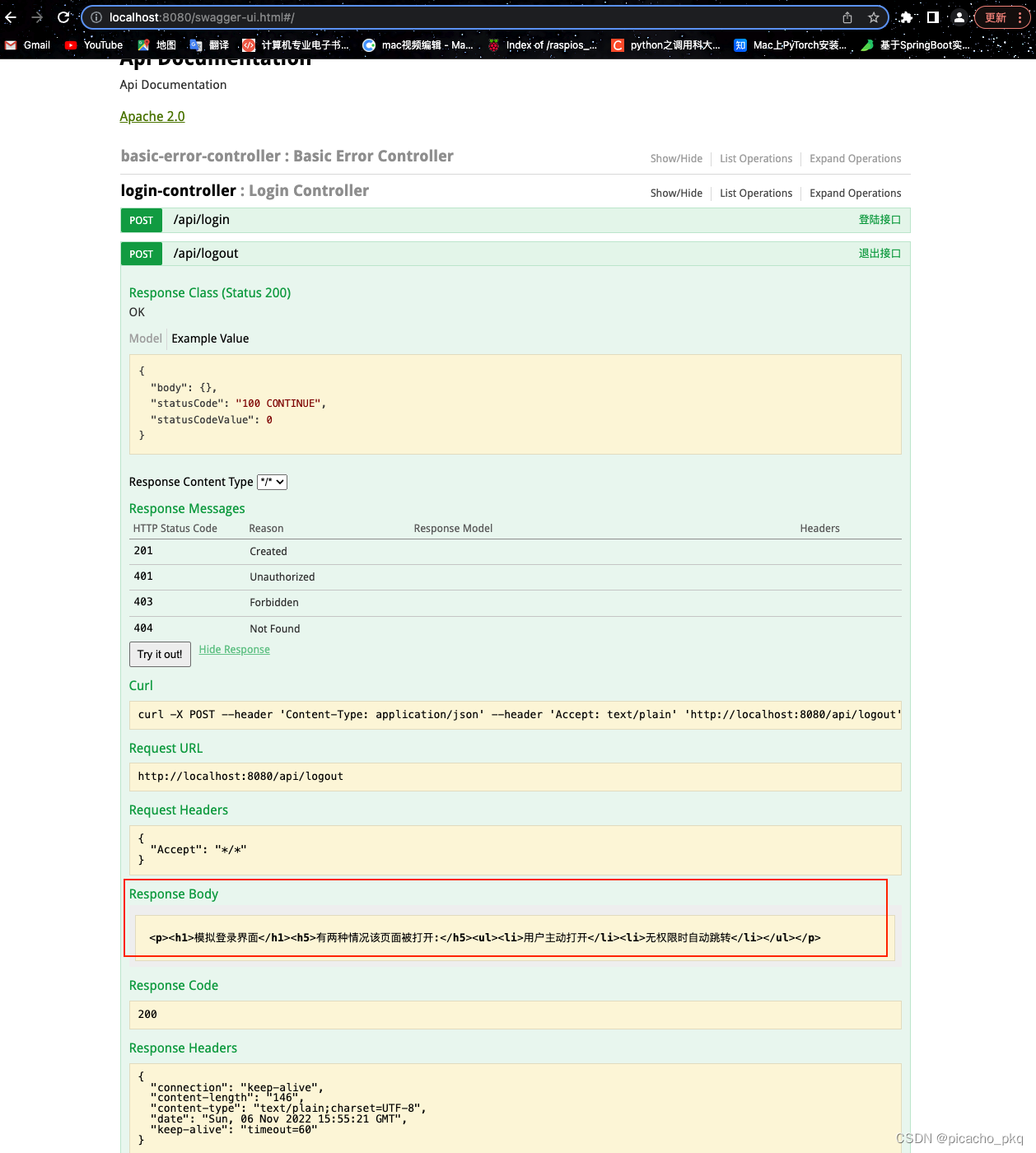
Task: Click List Operations for login-controller
Action: 756,194
